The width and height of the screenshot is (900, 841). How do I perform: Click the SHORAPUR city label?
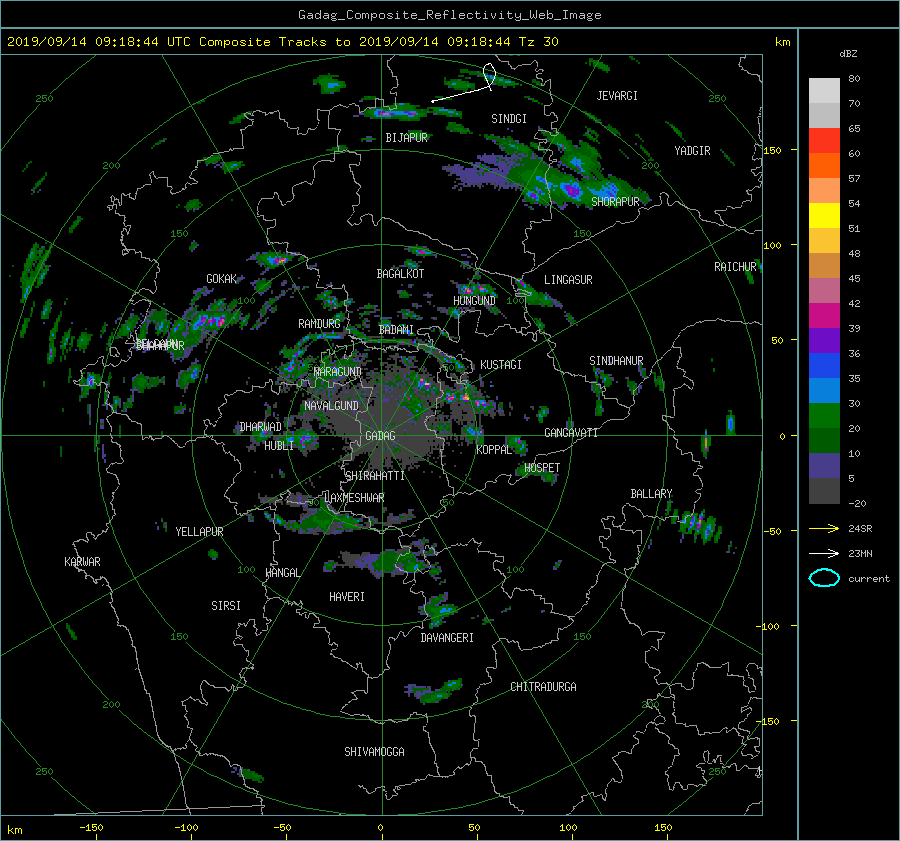coord(615,202)
